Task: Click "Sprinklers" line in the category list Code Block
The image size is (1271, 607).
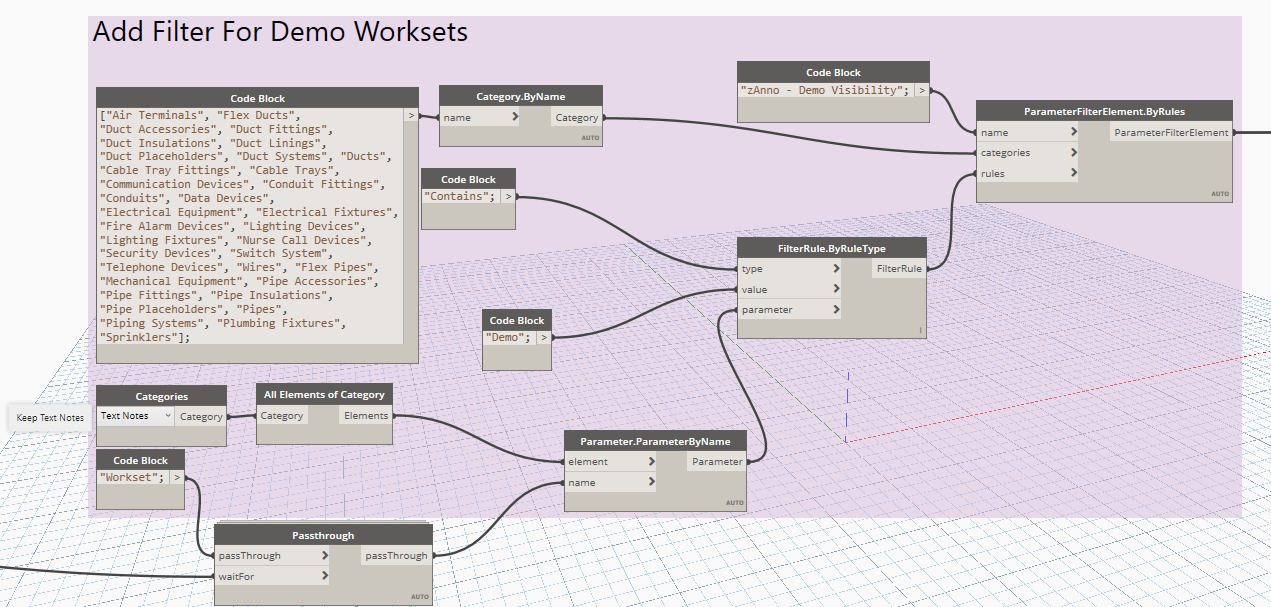Action: point(144,338)
